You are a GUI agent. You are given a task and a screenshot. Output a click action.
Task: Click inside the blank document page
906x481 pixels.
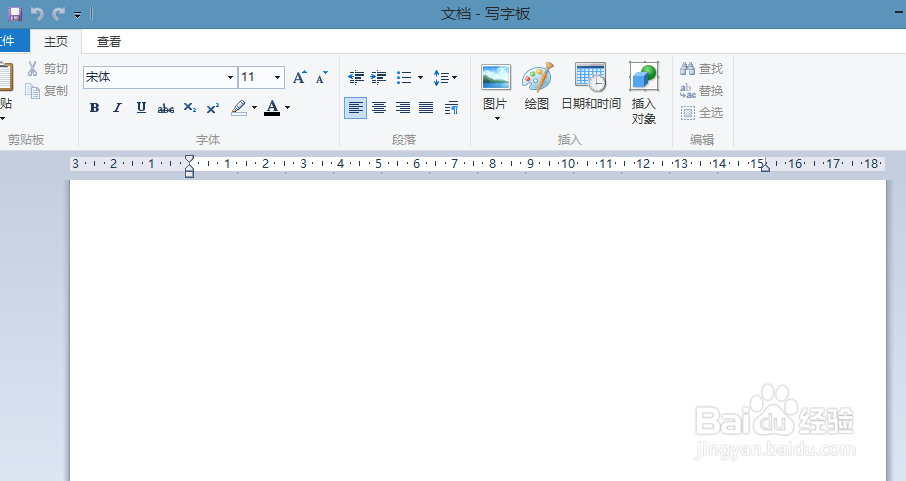tap(478, 330)
